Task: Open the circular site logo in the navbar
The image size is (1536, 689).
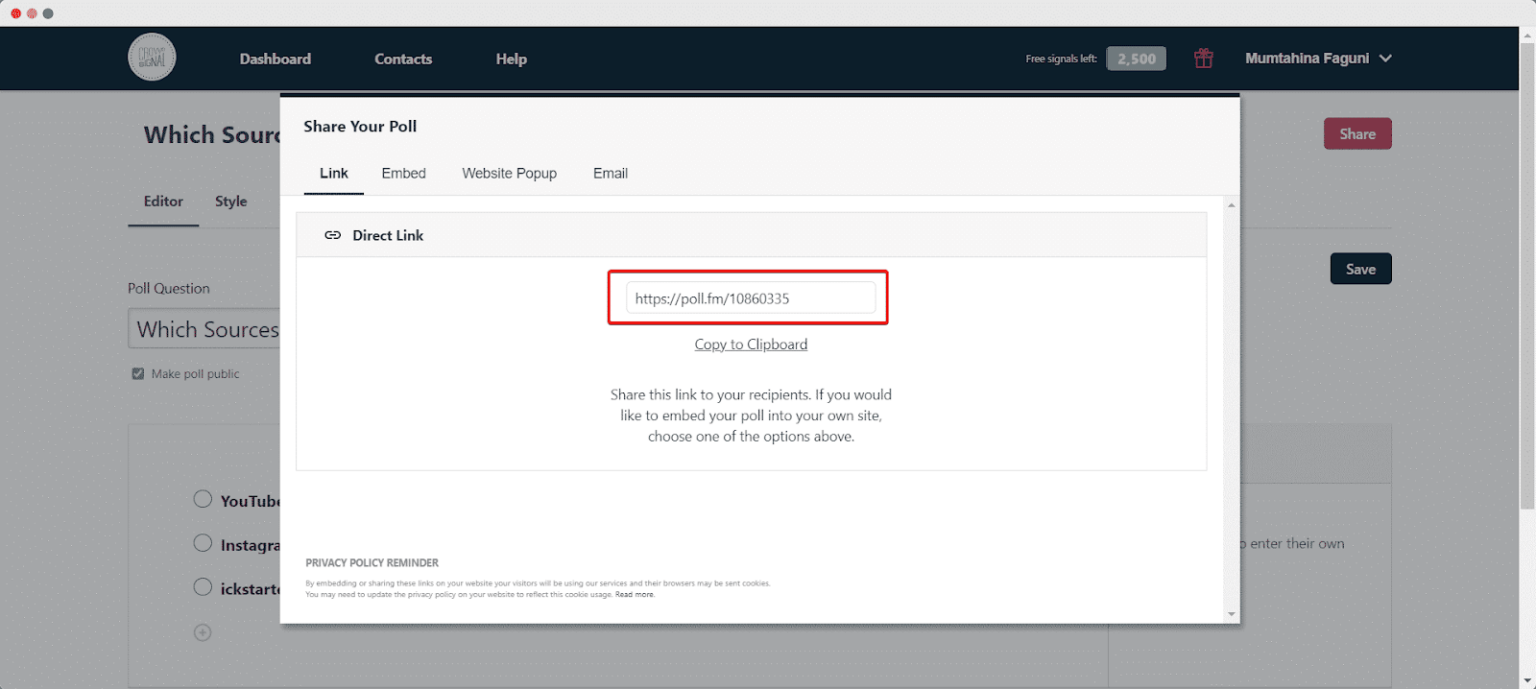Action: click(151, 57)
